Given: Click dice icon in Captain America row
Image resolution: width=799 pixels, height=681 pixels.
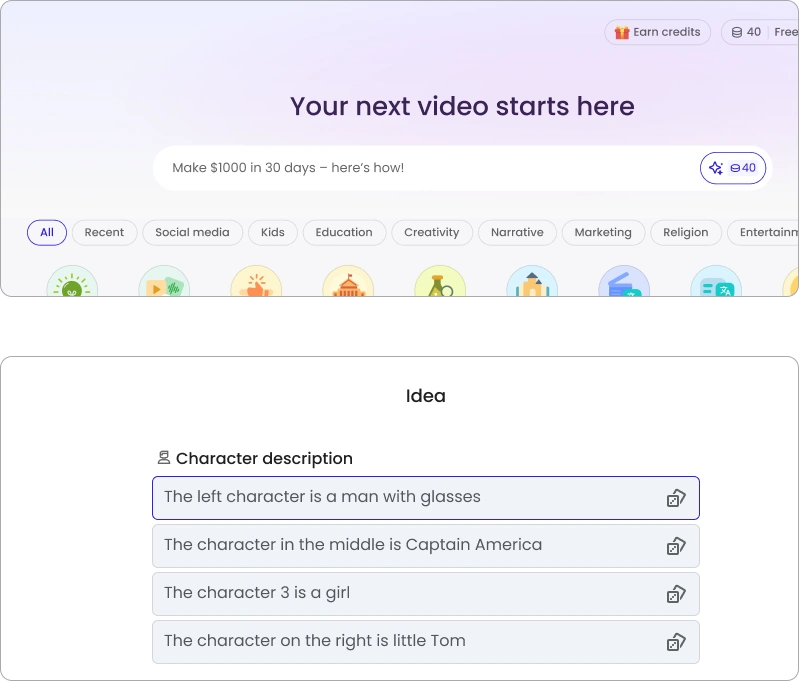Looking at the screenshot, I should 676,546.
